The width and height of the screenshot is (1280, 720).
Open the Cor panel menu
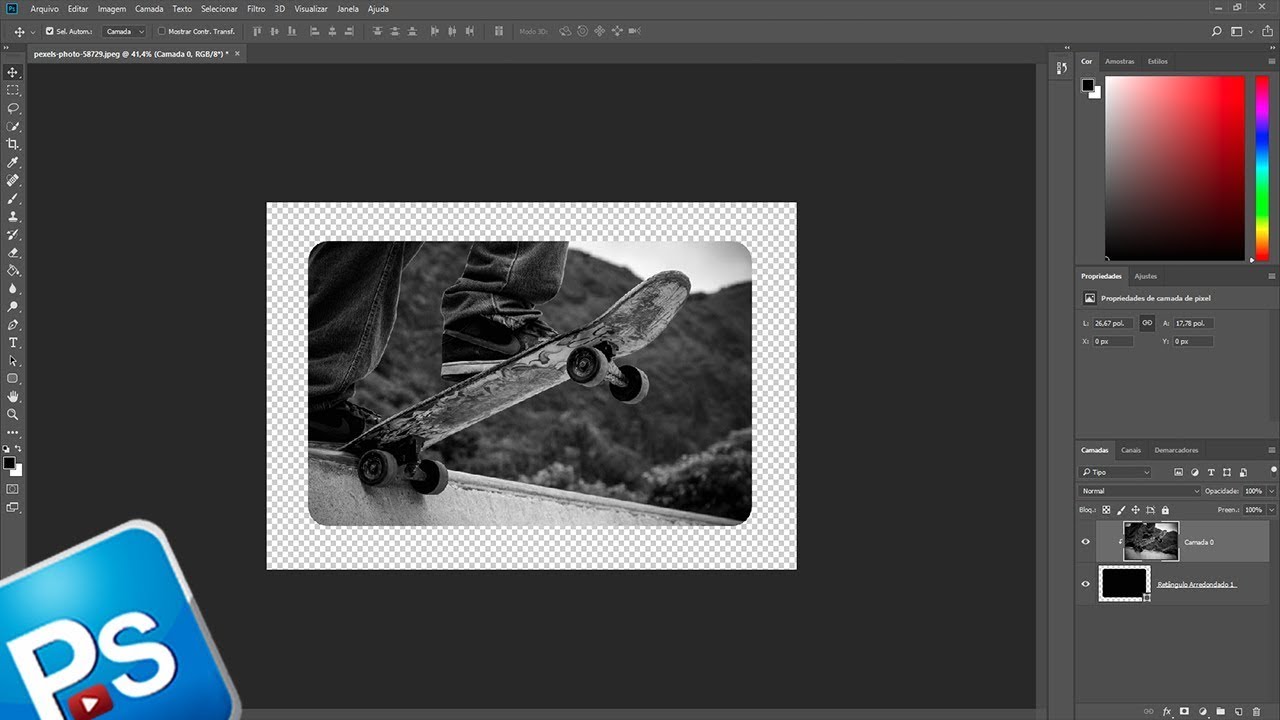1272,61
